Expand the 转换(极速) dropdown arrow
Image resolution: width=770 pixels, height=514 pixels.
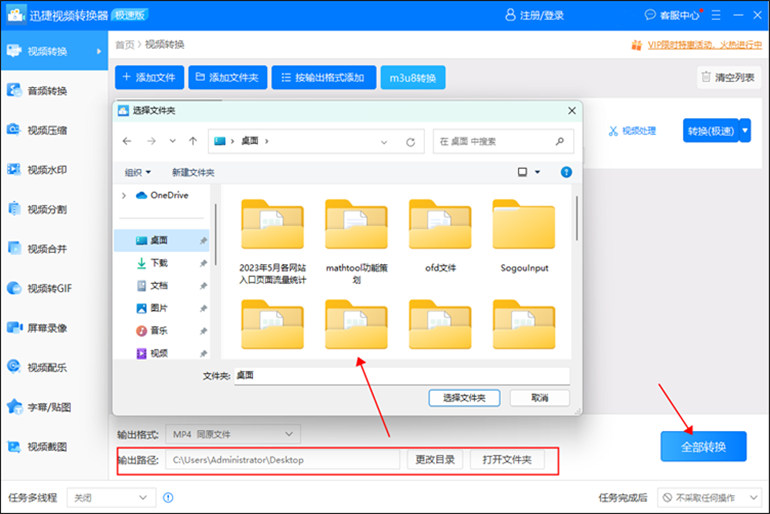point(745,131)
